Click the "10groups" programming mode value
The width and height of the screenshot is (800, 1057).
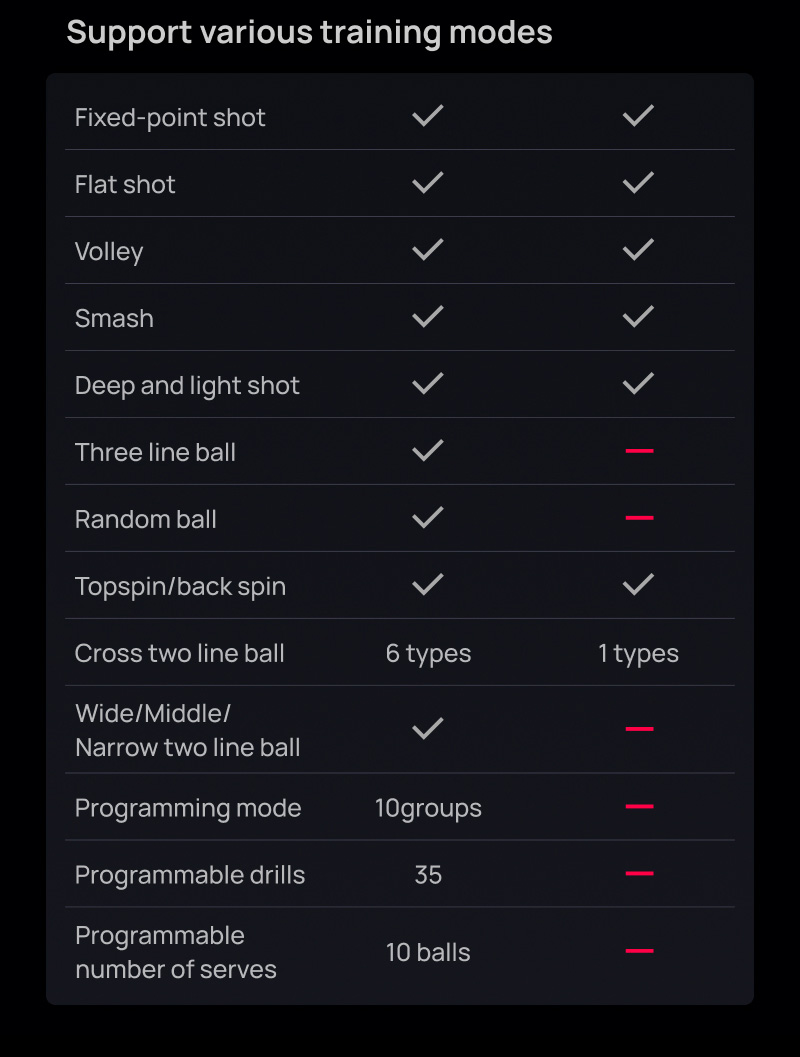[x=428, y=808]
